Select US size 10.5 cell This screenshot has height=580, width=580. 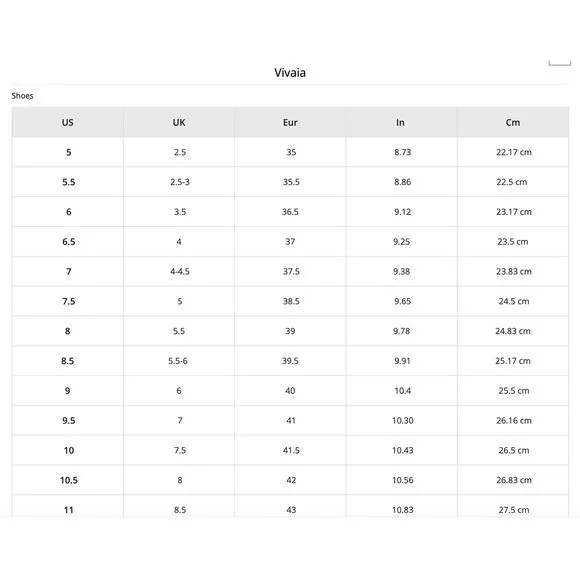click(68, 480)
